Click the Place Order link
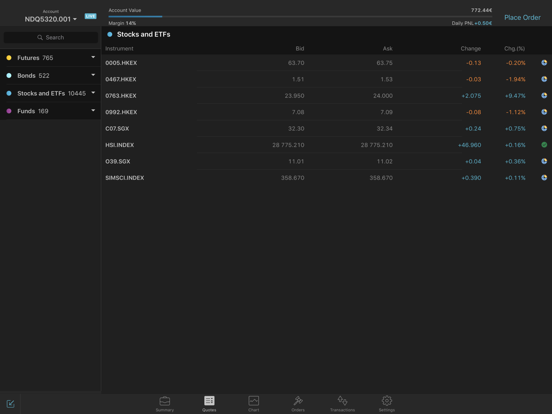The height and width of the screenshot is (414, 552). point(522,17)
